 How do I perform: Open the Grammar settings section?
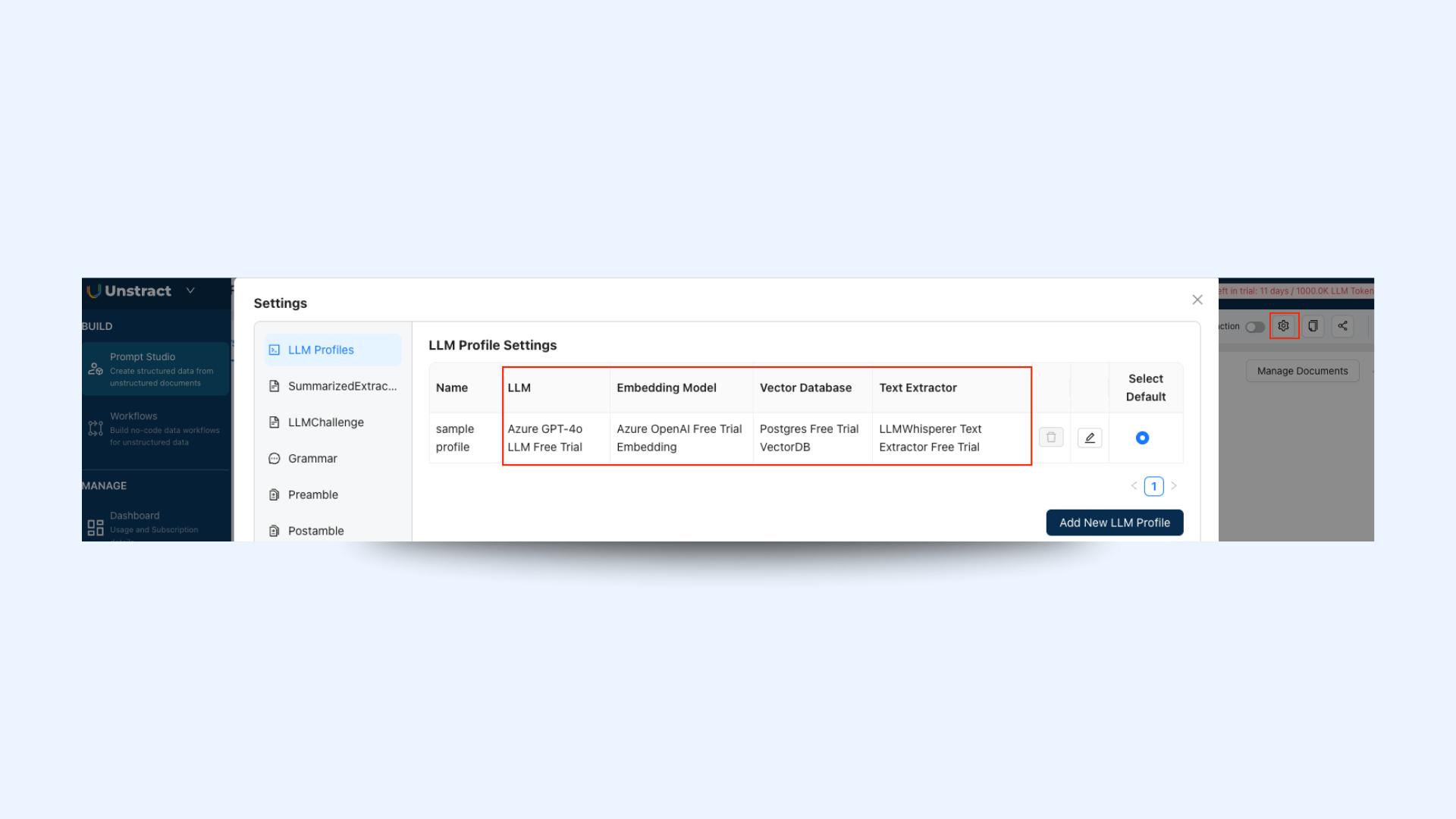(x=312, y=458)
